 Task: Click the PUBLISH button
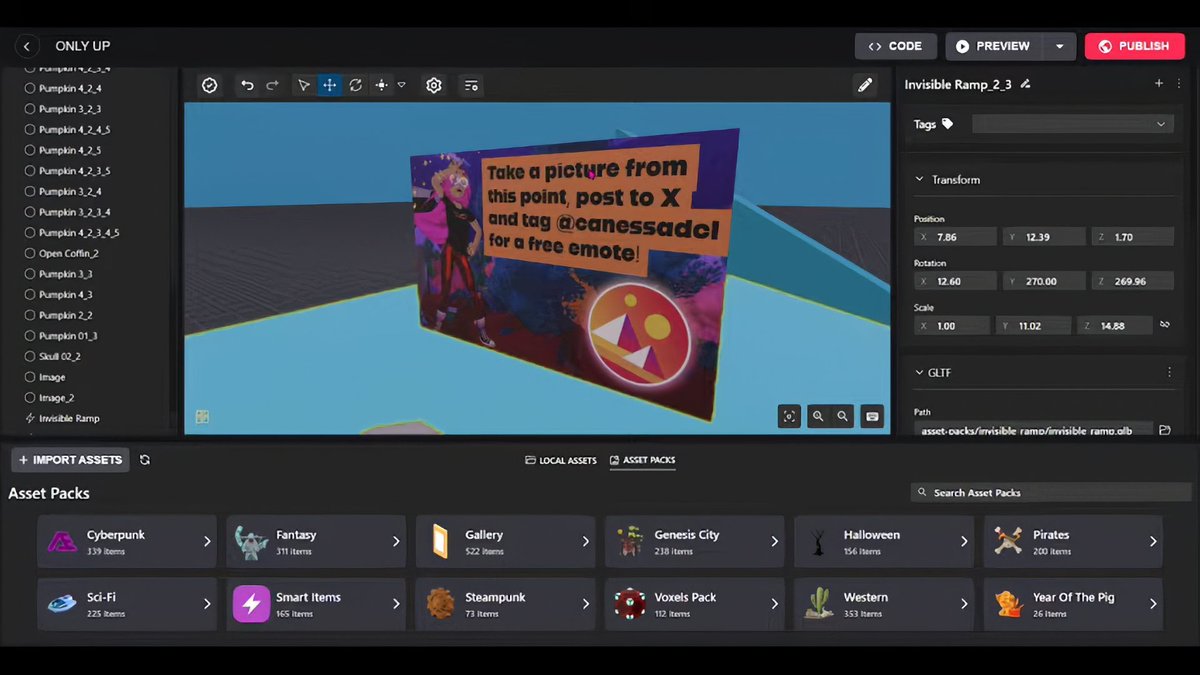click(x=1134, y=46)
